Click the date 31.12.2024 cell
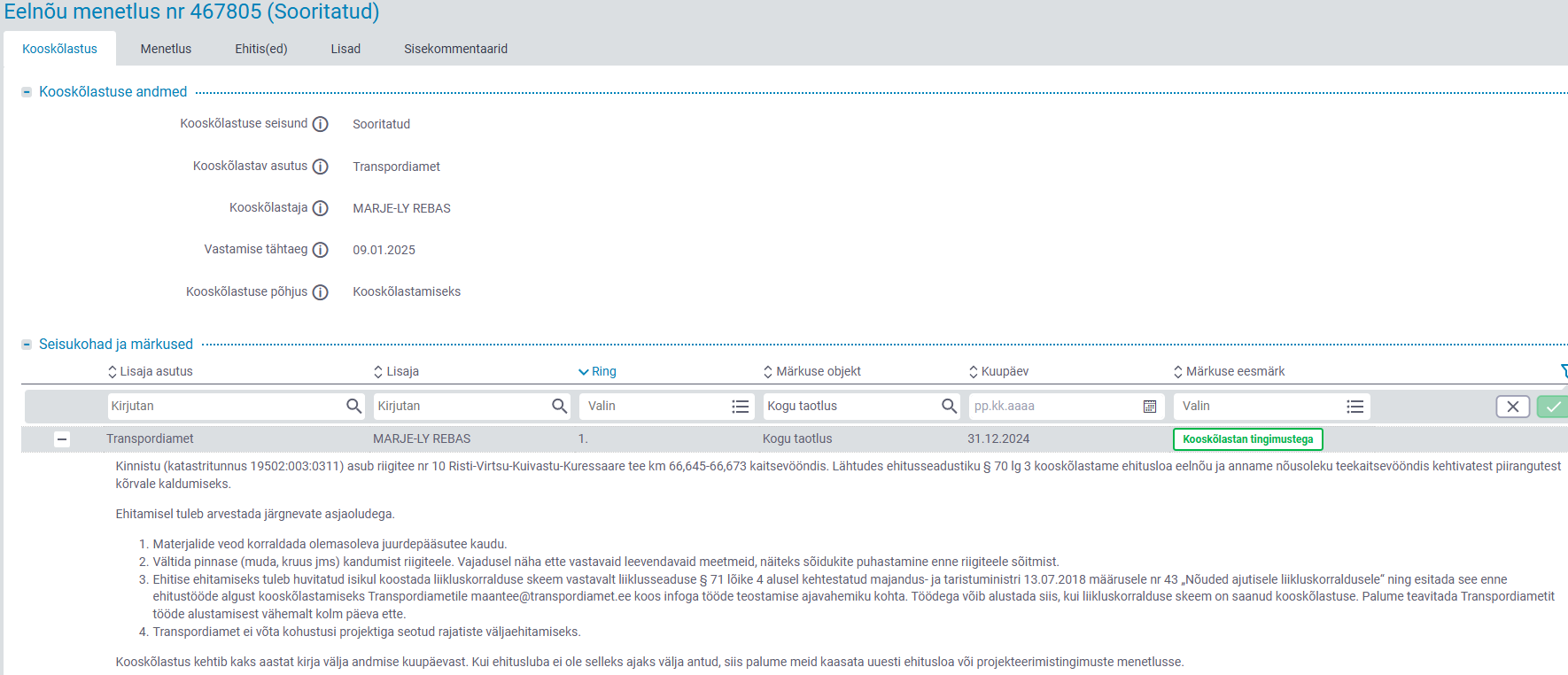 point(998,439)
